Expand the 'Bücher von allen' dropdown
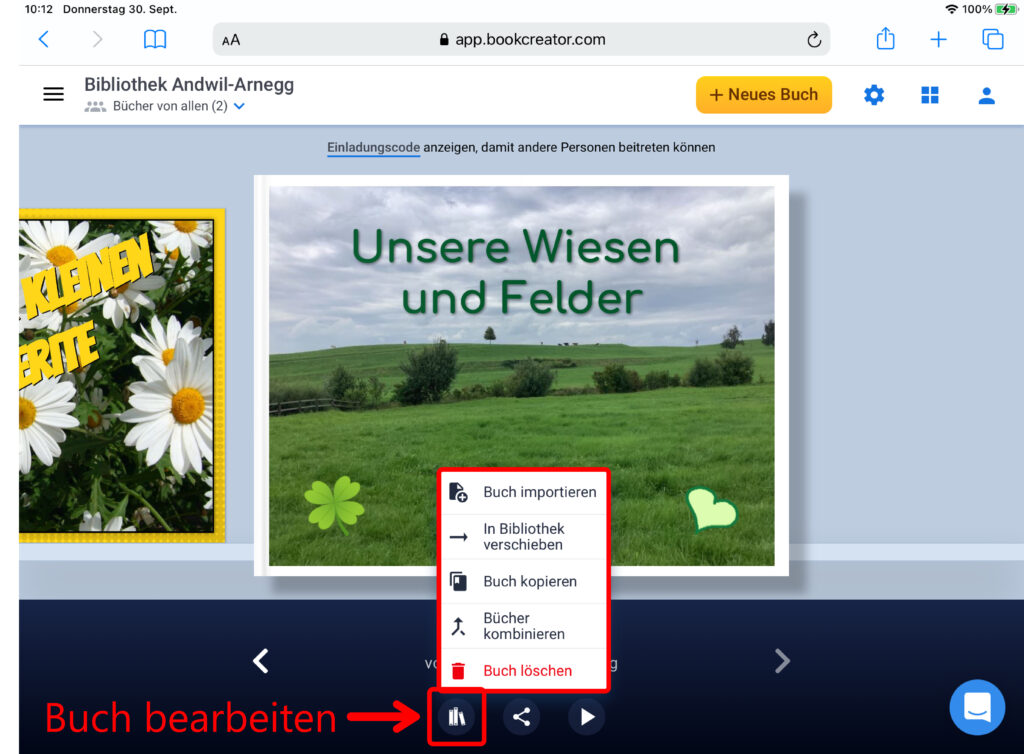 pos(238,106)
